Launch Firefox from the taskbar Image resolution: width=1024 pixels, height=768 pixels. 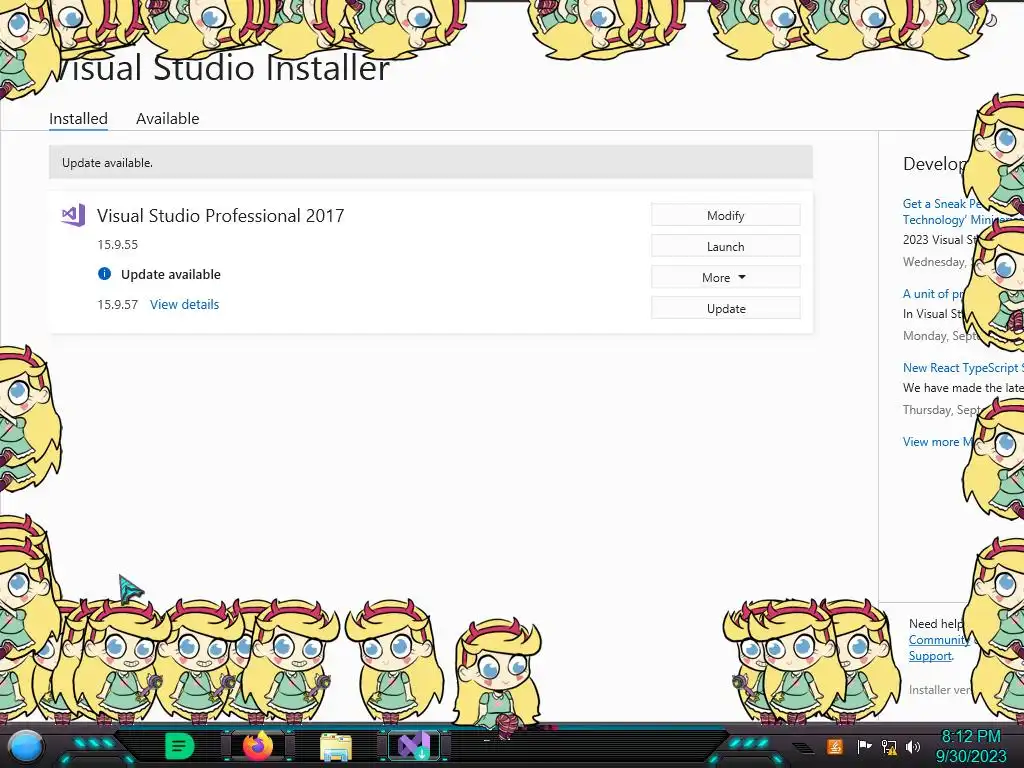coord(258,746)
